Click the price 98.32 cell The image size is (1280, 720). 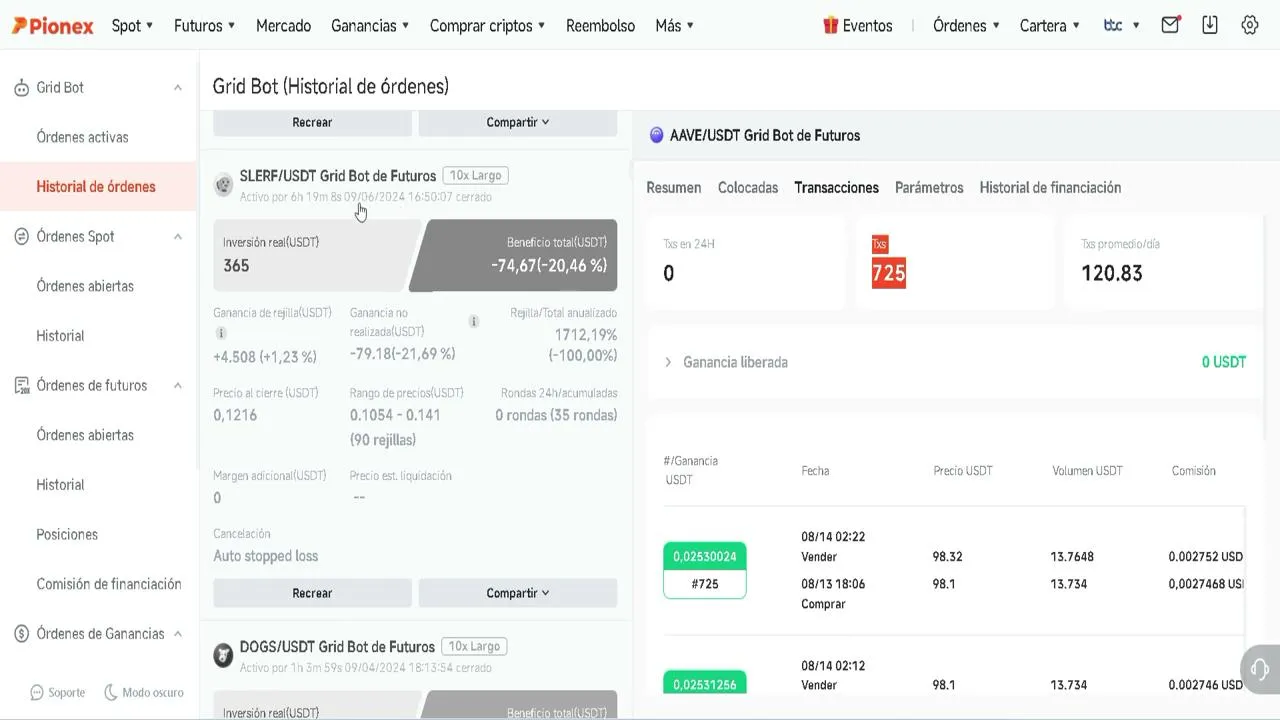[x=947, y=557]
